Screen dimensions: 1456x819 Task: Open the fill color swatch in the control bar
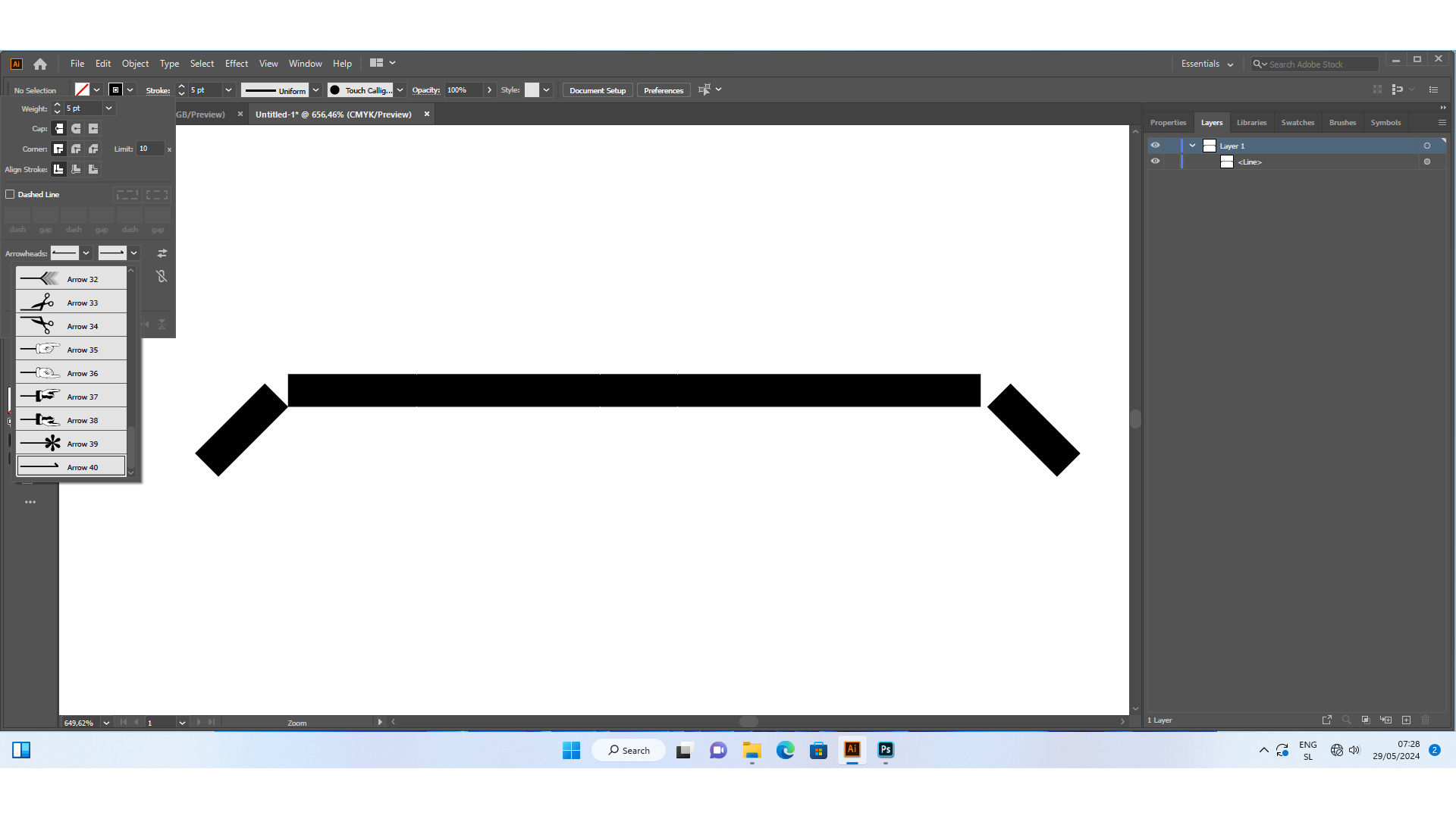coord(82,89)
